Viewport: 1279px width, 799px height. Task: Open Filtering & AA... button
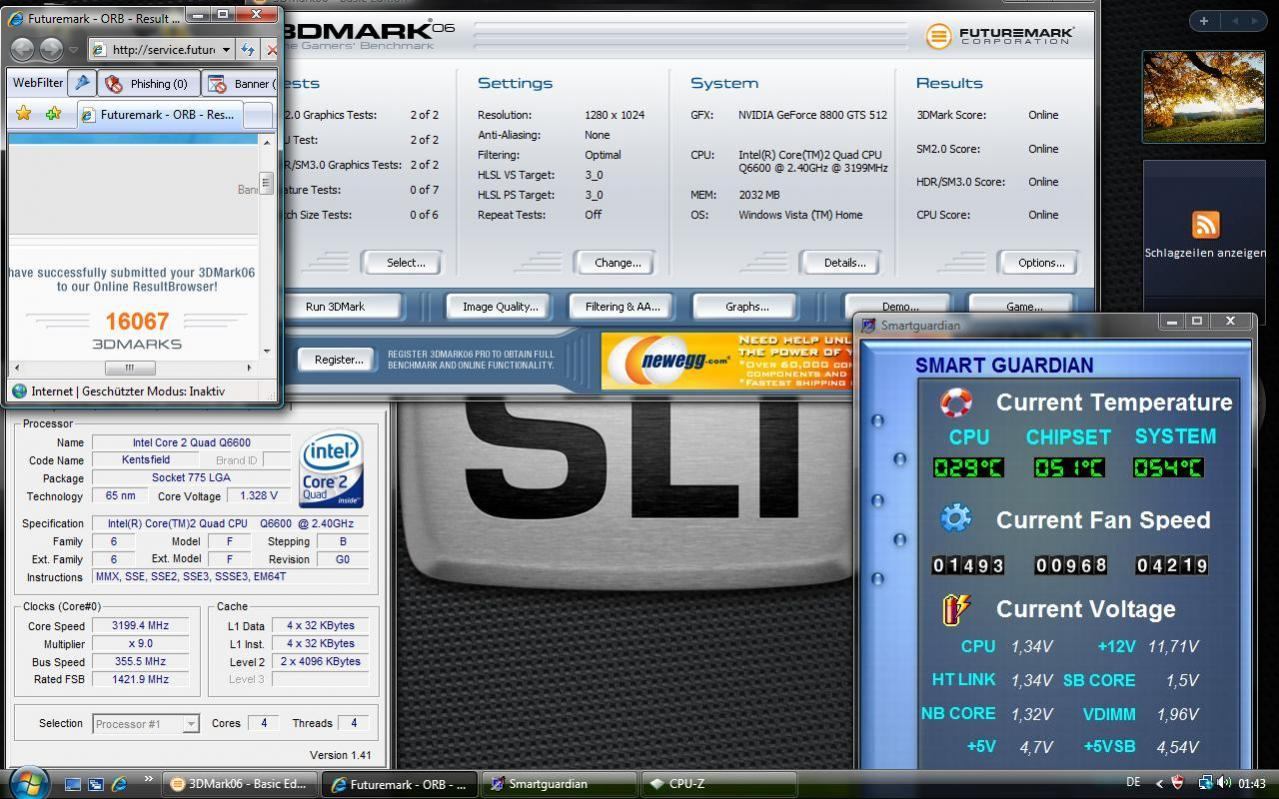621,307
